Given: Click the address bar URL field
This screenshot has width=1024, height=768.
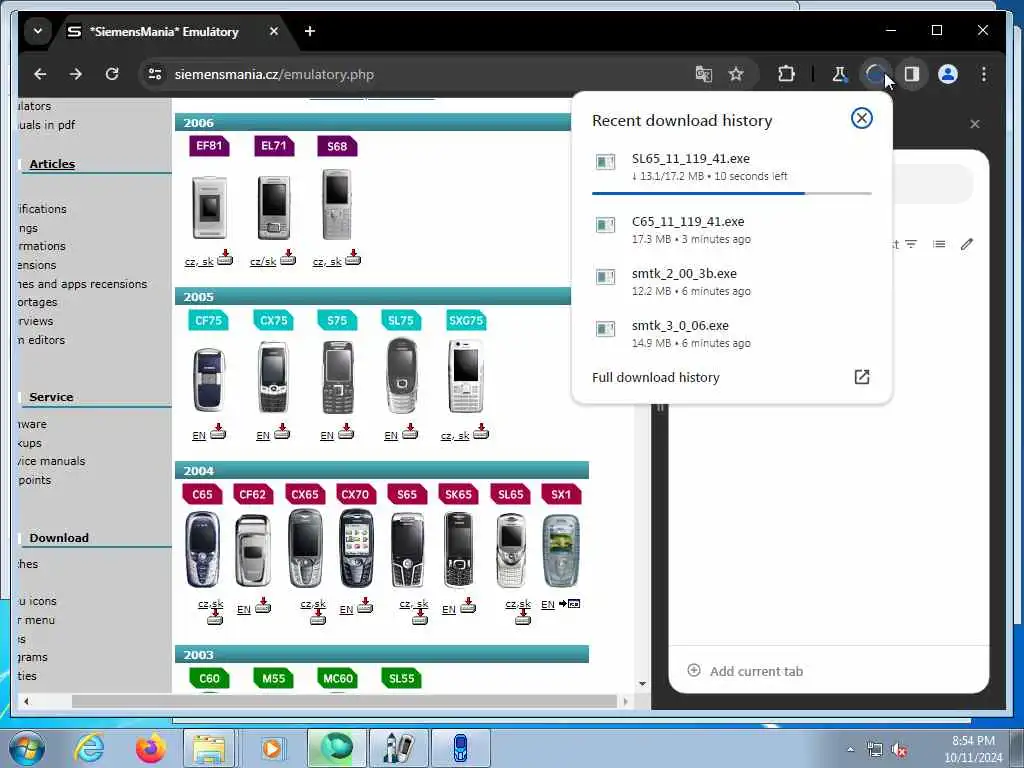Looking at the screenshot, I should (418, 74).
